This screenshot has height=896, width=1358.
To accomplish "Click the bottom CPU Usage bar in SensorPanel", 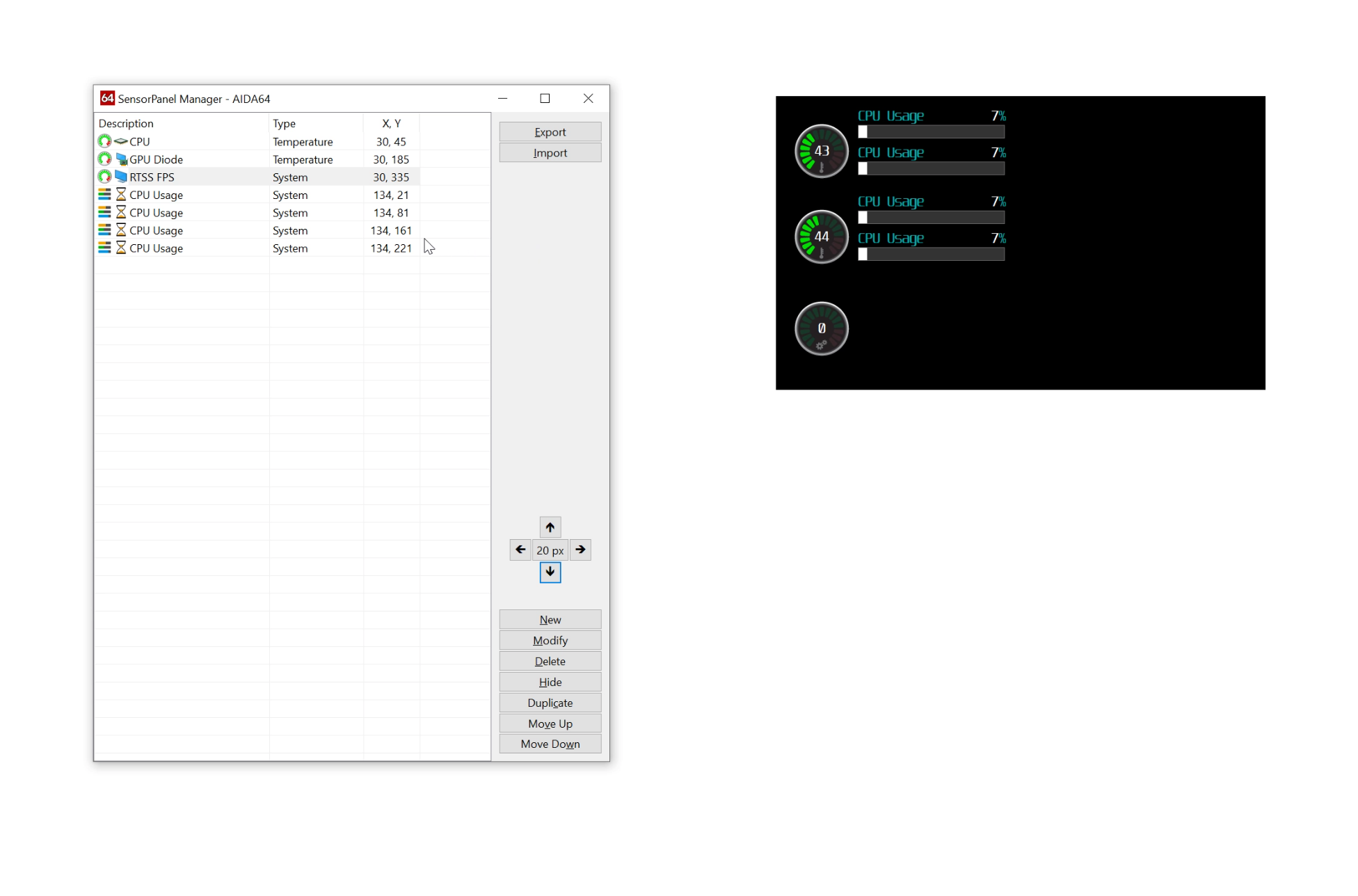I will click(932, 254).
